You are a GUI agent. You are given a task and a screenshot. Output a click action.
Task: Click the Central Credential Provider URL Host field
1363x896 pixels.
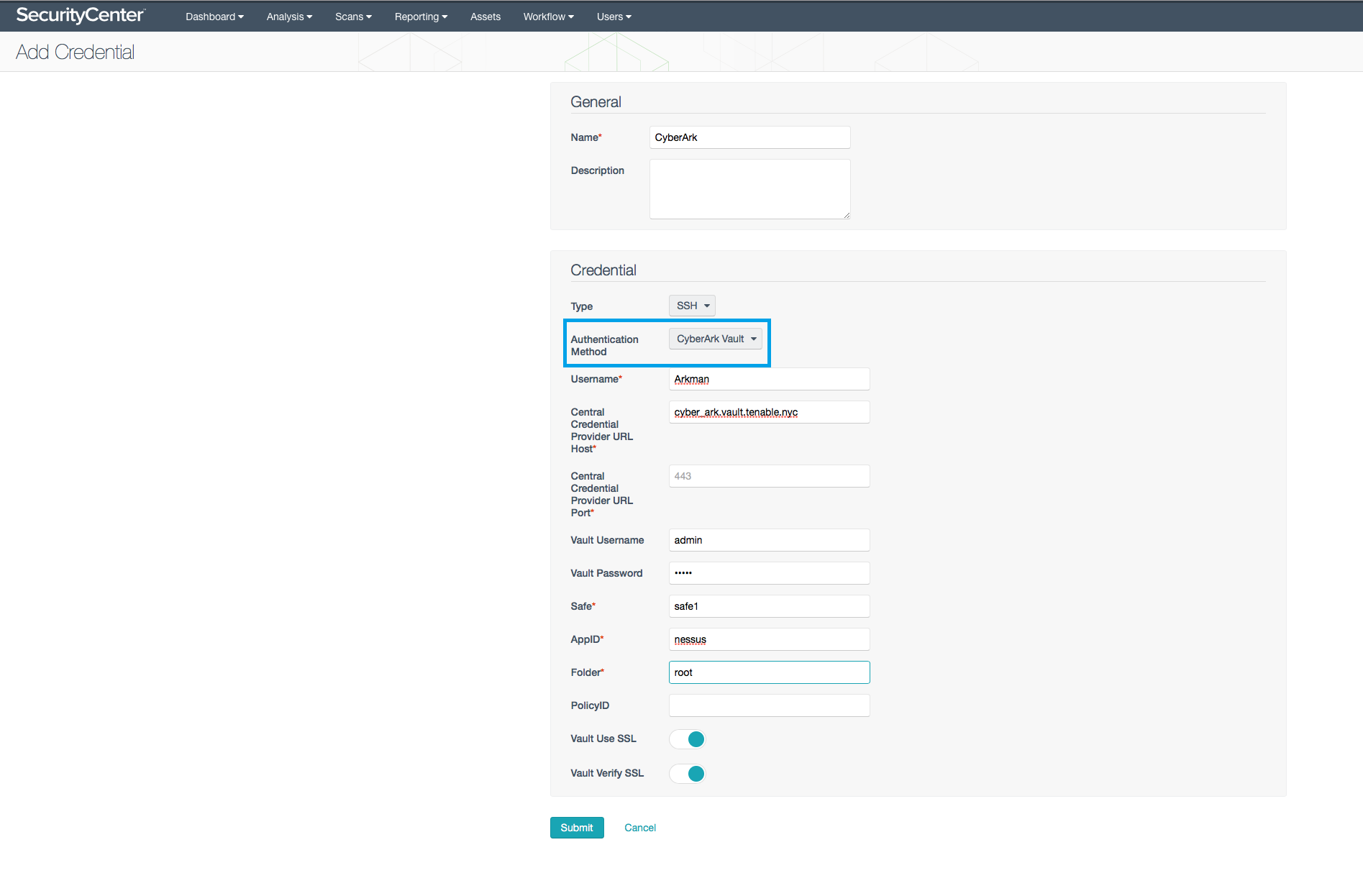(770, 412)
